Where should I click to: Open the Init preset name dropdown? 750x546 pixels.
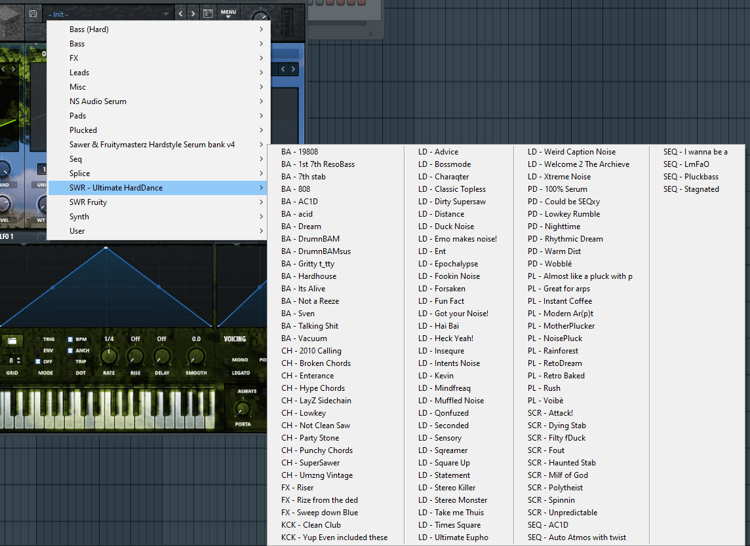point(109,14)
